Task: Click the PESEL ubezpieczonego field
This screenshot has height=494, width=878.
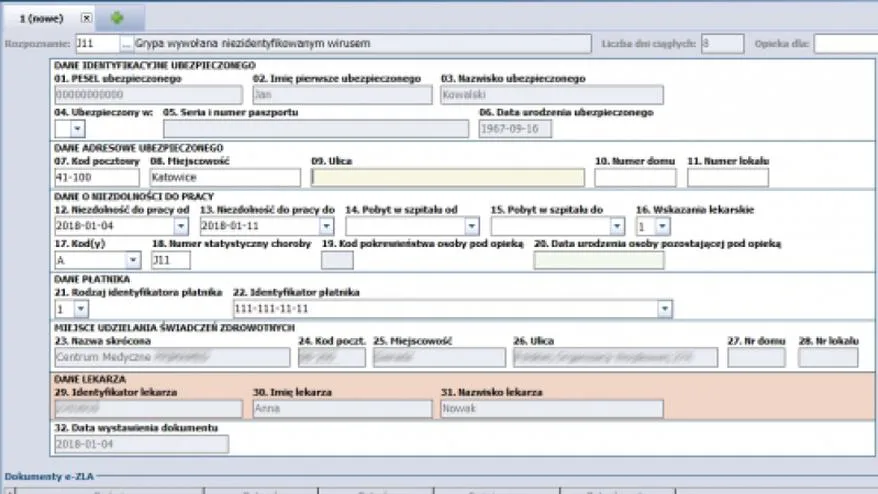Action: [x=148, y=95]
